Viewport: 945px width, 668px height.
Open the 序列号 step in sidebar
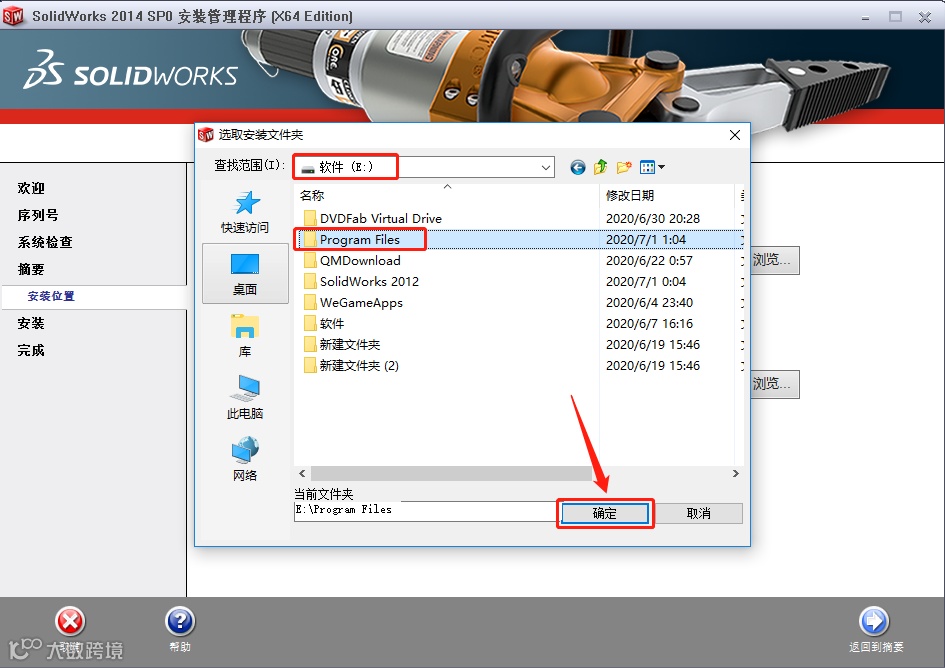pos(38,215)
